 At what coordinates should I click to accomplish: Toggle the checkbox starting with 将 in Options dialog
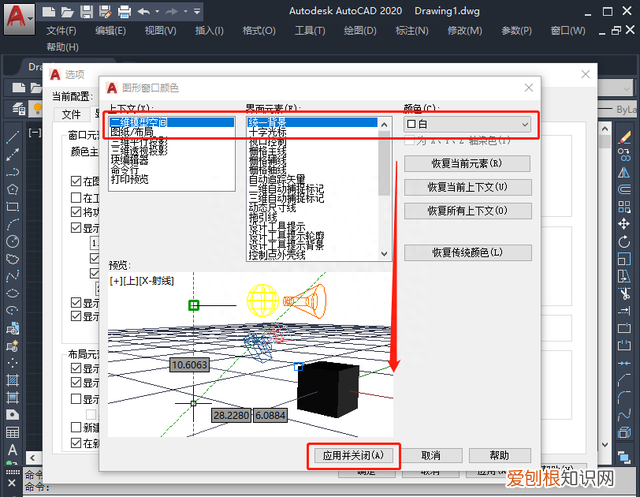76,212
